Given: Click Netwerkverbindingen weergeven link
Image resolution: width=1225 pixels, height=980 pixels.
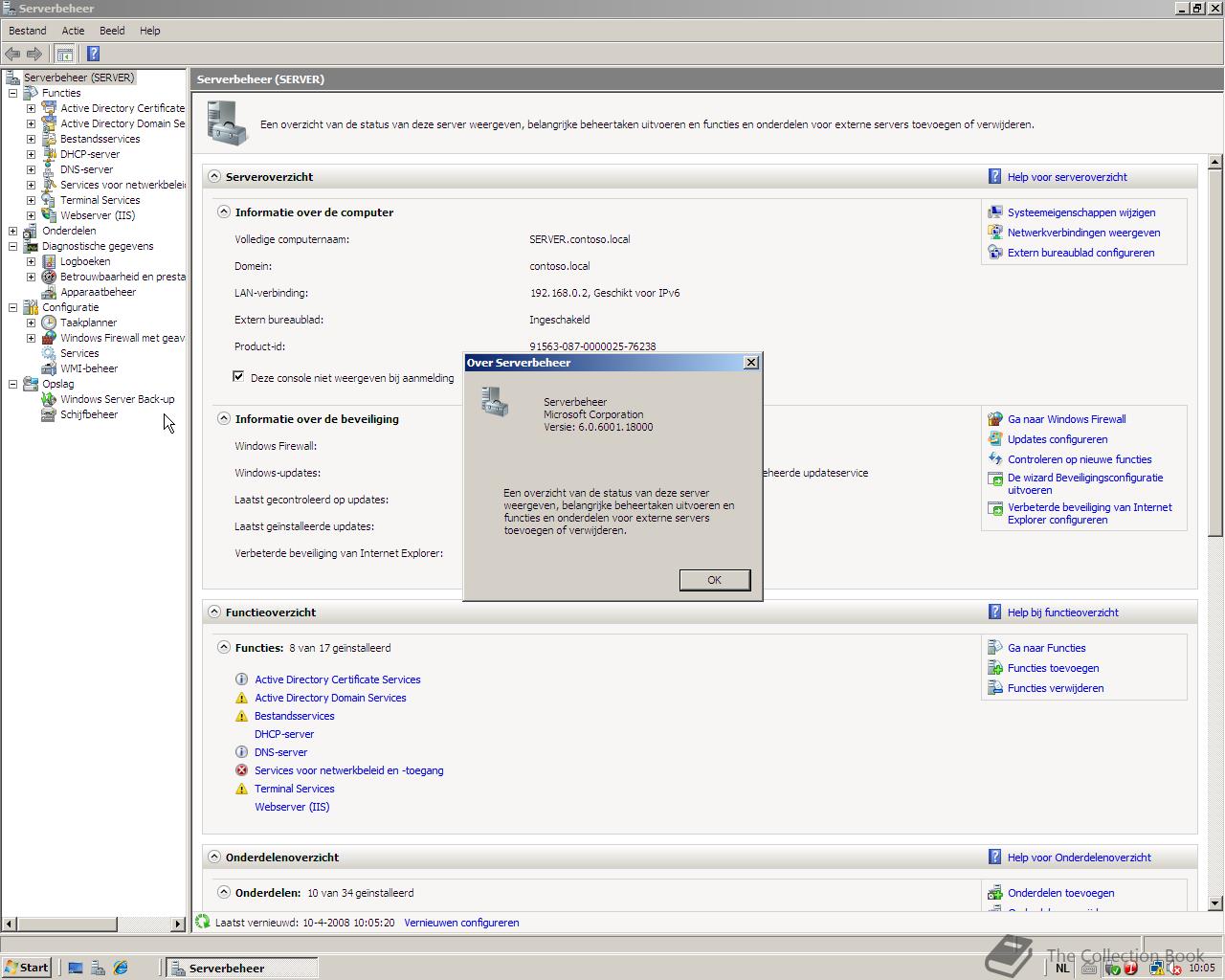Looking at the screenshot, I should (1083, 233).
